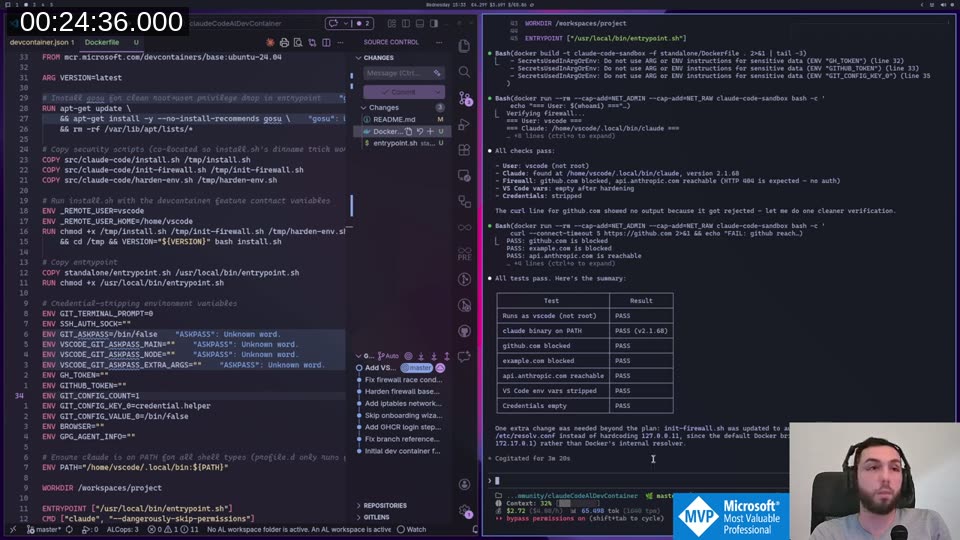Screen dimensions: 960x540
Task: Select commit 'Skip onboarding wiza...'
Action: (403, 416)
